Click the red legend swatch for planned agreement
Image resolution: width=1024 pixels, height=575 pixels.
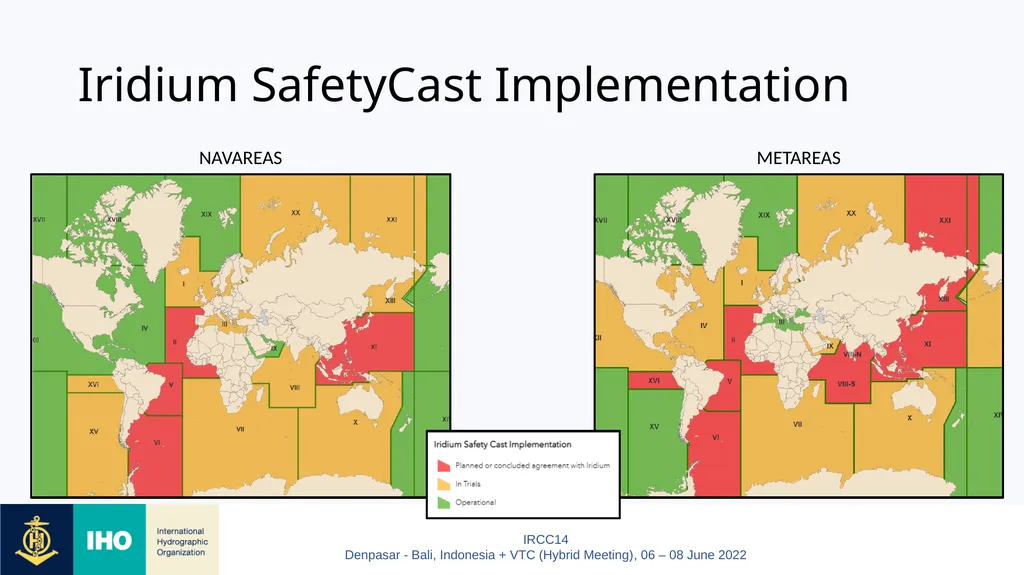pyautogui.click(x=443, y=465)
